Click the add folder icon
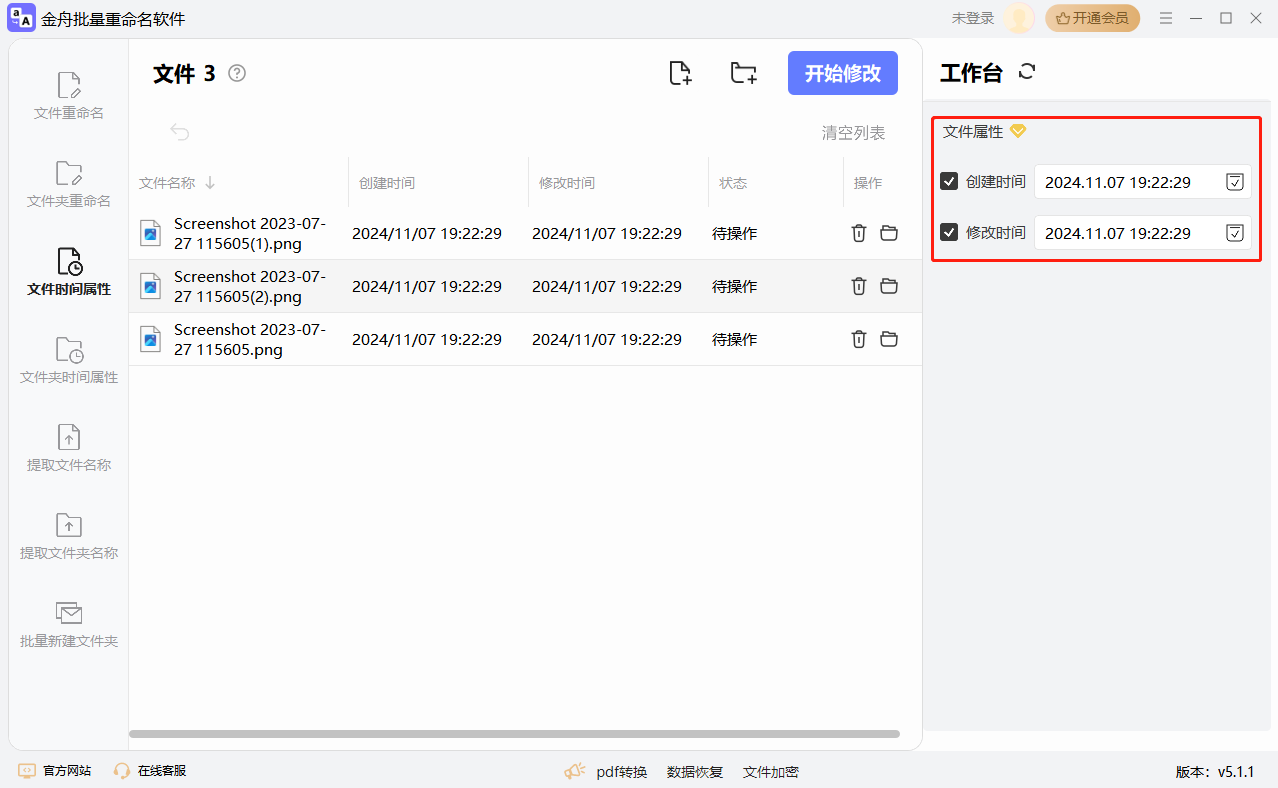 [x=743, y=73]
